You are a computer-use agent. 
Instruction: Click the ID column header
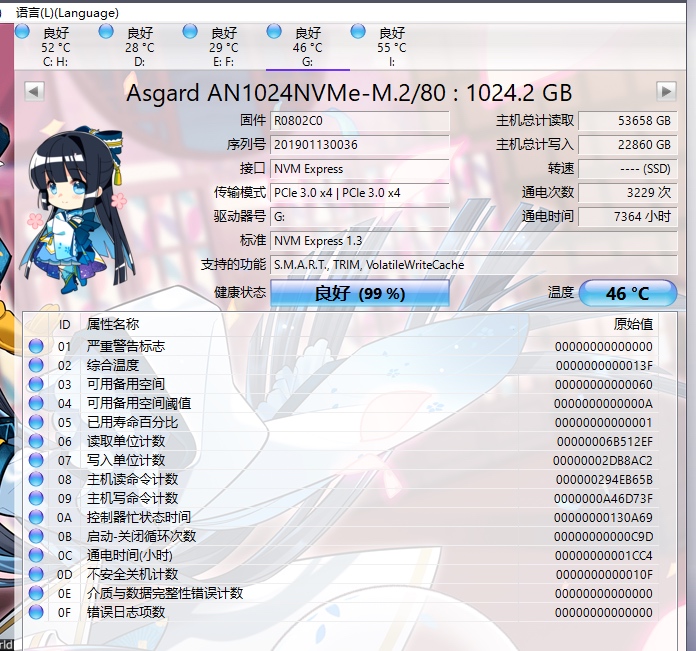coord(65,324)
